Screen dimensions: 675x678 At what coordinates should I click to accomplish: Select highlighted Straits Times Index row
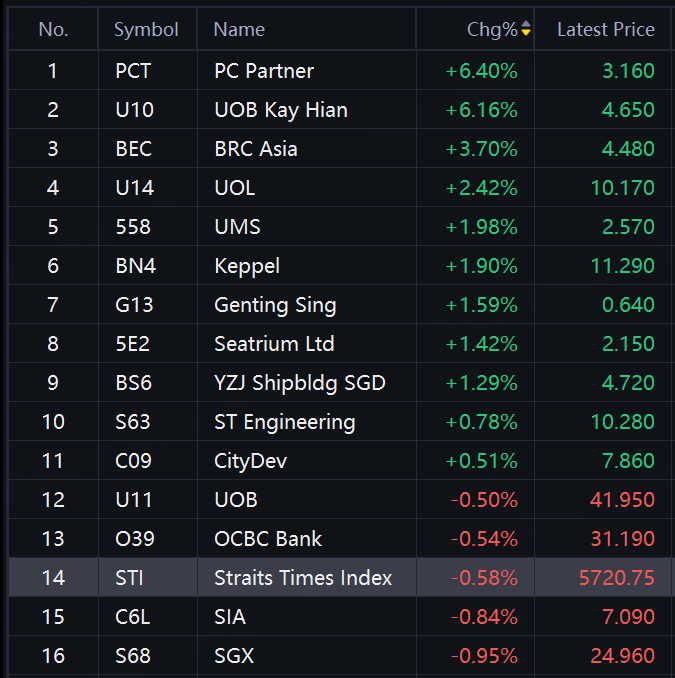pyautogui.click(x=340, y=578)
